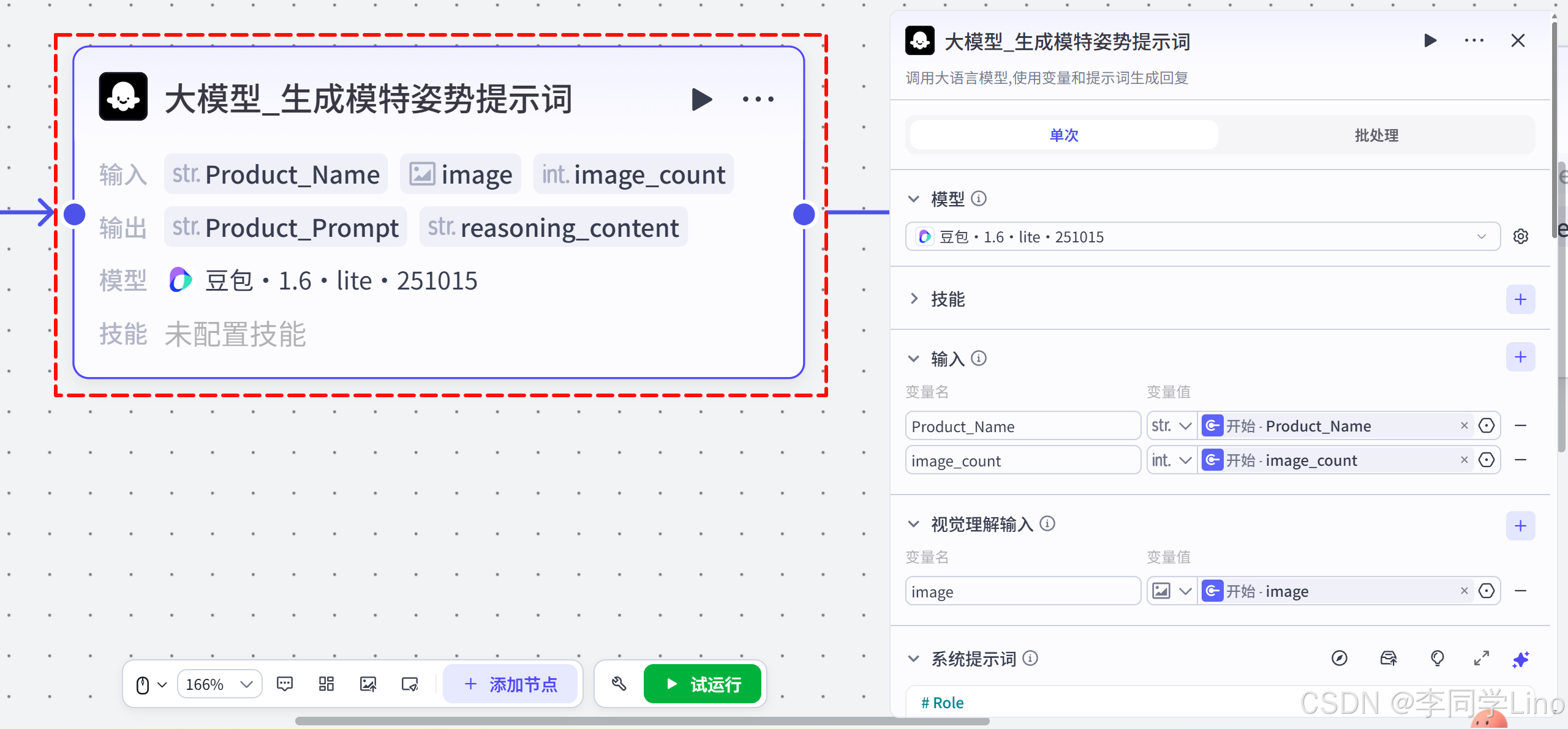Open the 166% zoom level dropdown
1568x729 pixels.
coord(219,684)
